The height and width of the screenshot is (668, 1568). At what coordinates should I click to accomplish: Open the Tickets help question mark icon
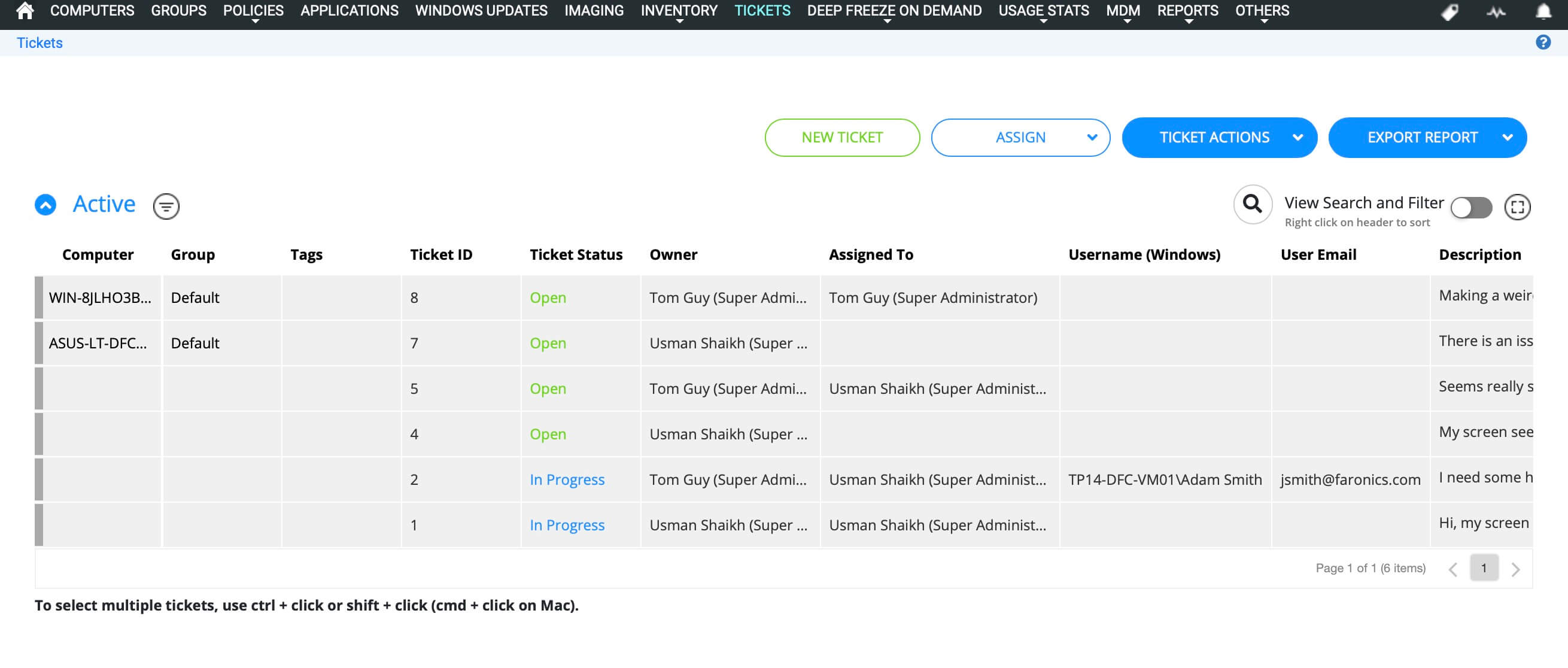pos(1543,42)
